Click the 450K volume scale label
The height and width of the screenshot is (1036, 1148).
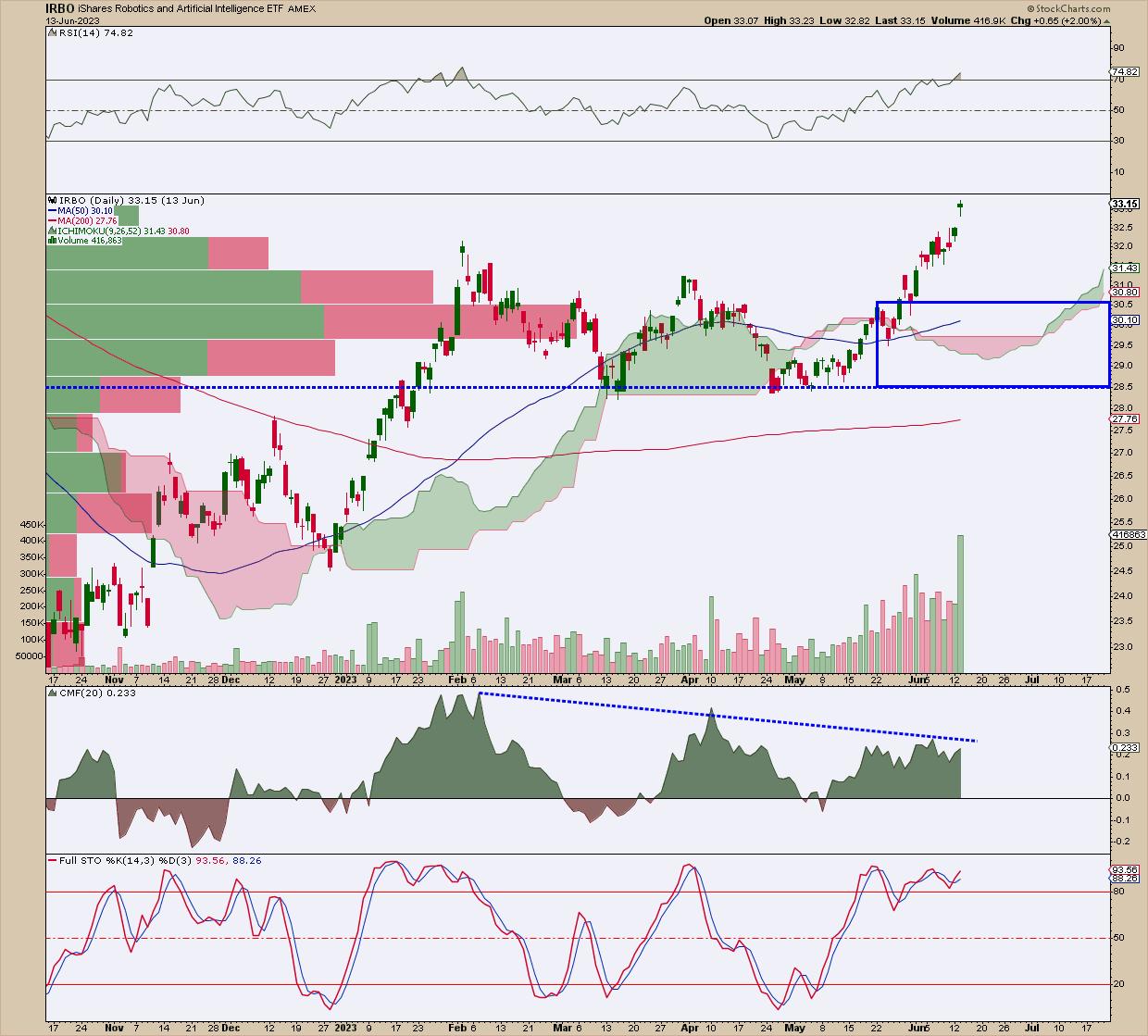(31, 524)
